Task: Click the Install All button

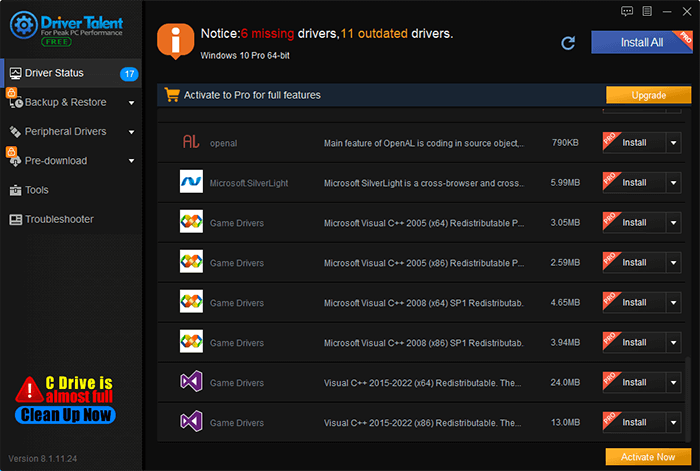Action: (x=642, y=42)
